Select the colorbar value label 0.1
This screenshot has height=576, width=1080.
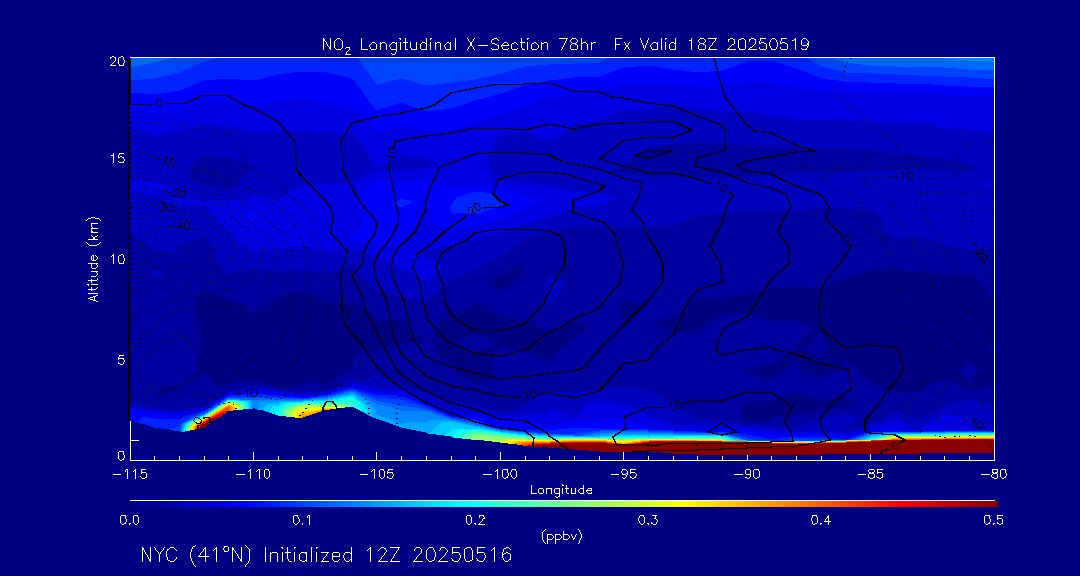[x=302, y=520]
